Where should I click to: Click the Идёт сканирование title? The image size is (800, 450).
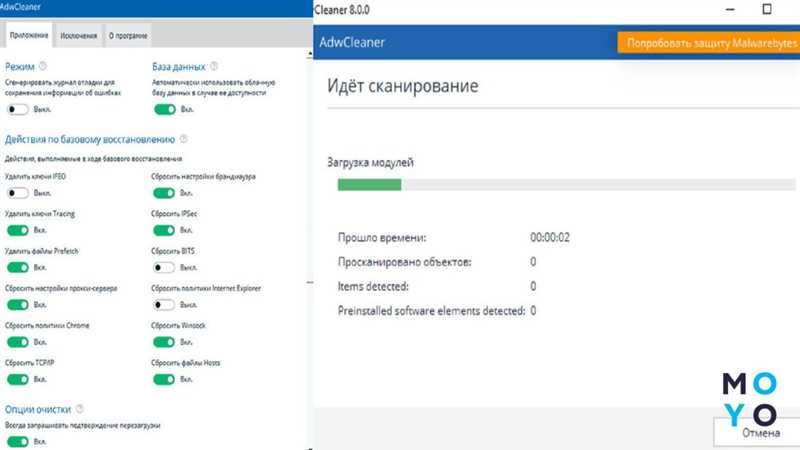[x=403, y=86]
